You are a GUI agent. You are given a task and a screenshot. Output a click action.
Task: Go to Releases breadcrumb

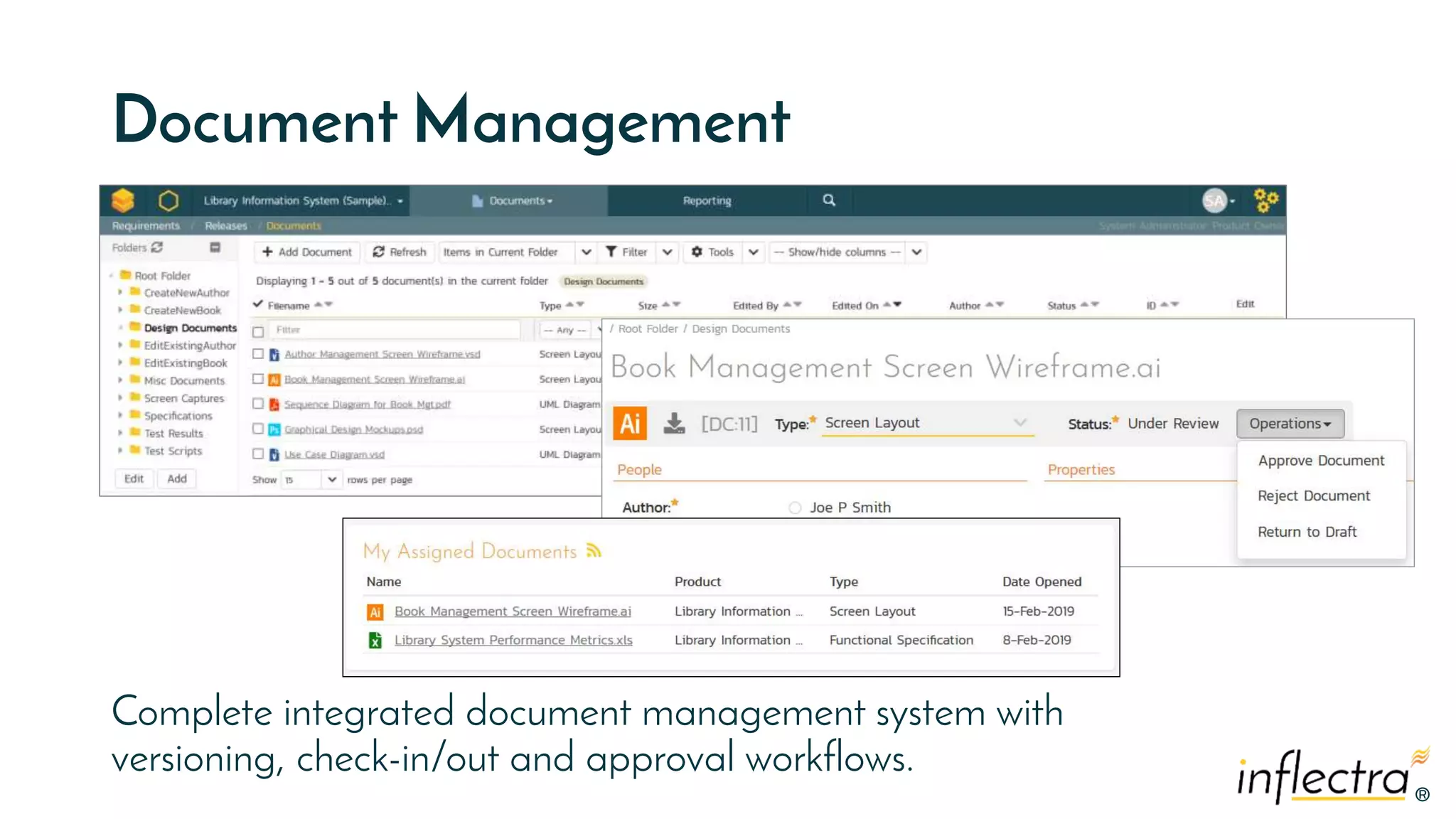click(226, 225)
